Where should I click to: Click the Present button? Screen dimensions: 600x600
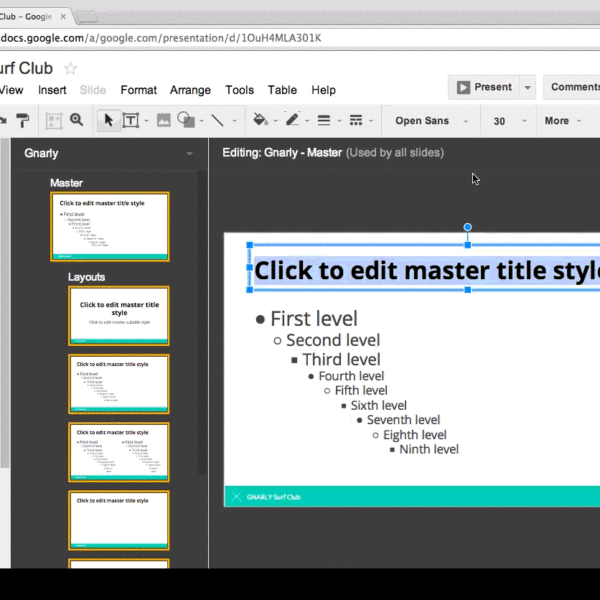click(484, 87)
